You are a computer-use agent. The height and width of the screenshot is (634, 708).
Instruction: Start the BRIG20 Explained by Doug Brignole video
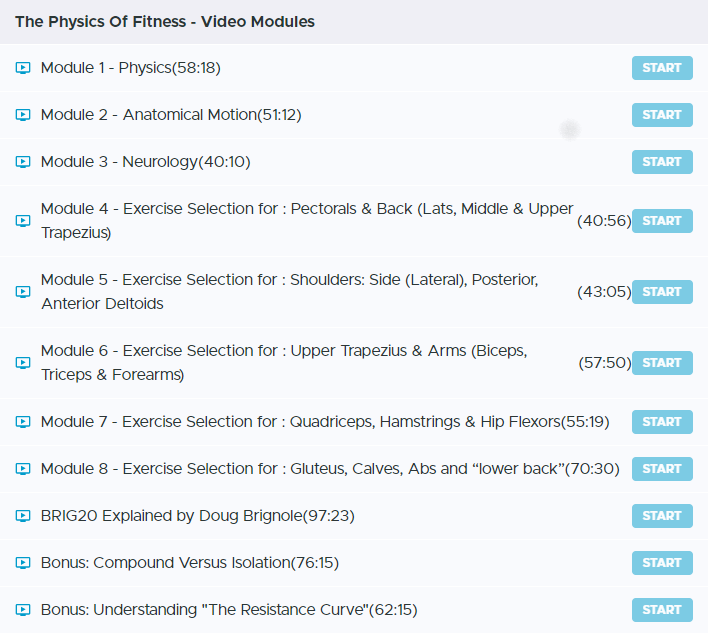(662, 516)
